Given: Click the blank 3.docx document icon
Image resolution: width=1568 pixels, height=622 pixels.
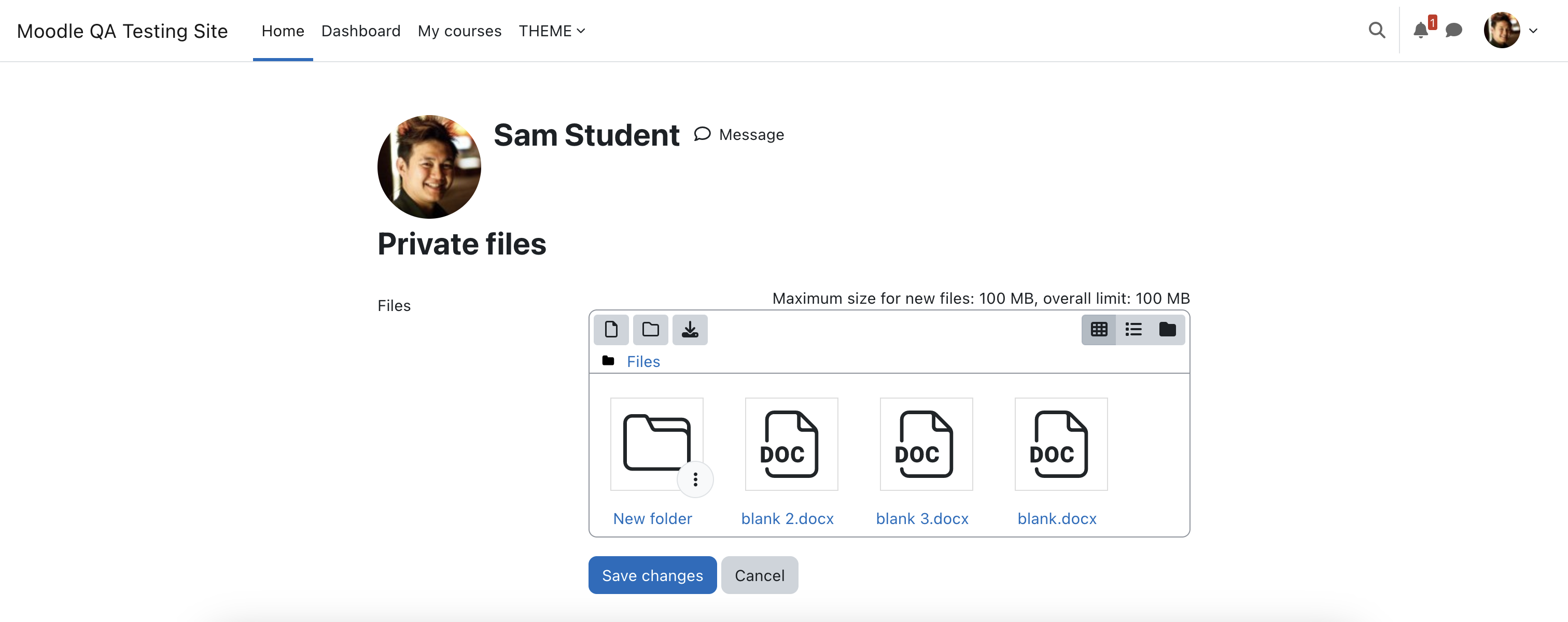Looking at the screenshot, I should point(926,444).
